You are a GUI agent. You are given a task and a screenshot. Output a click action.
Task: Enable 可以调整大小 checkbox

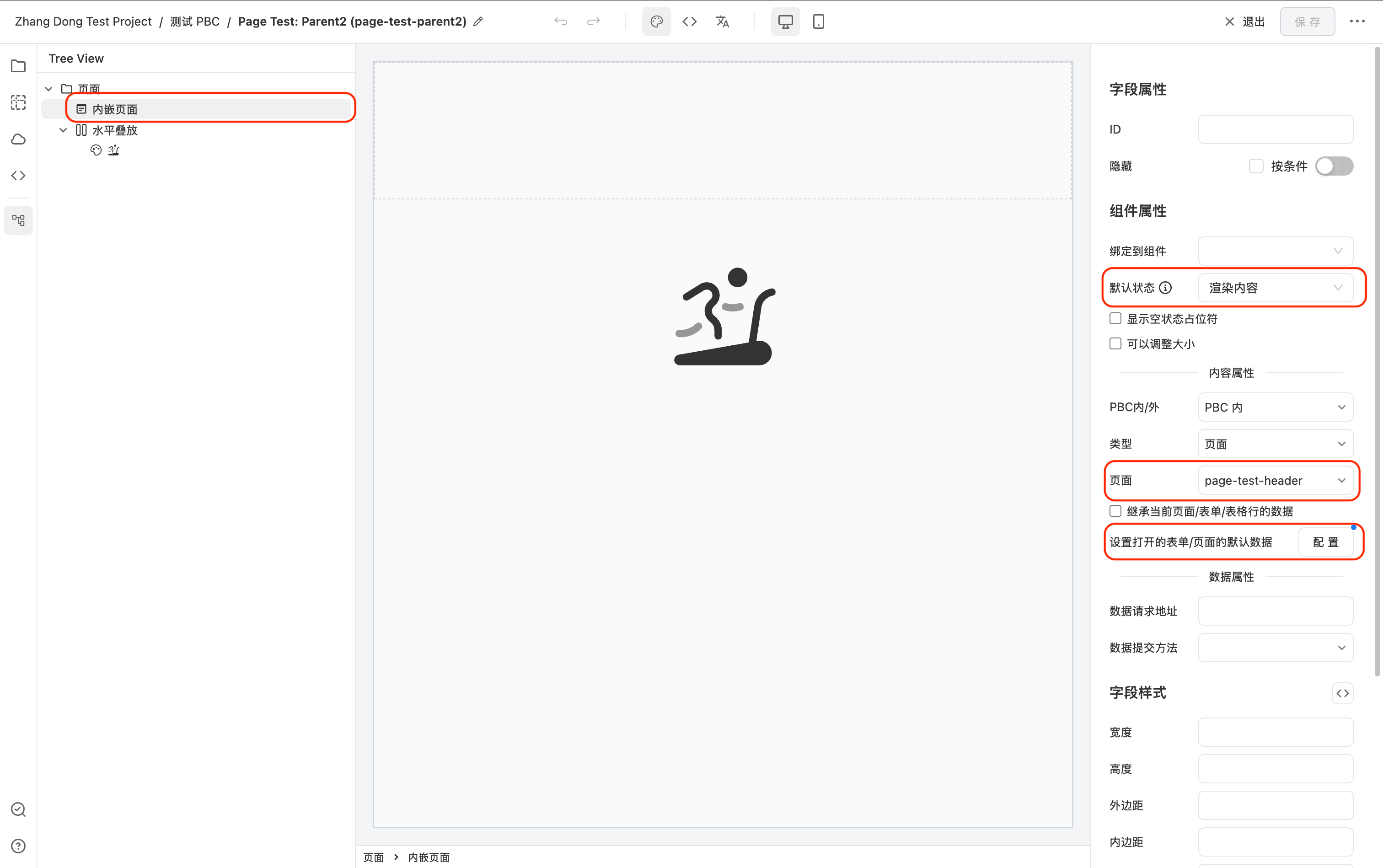pos(1115,344)
